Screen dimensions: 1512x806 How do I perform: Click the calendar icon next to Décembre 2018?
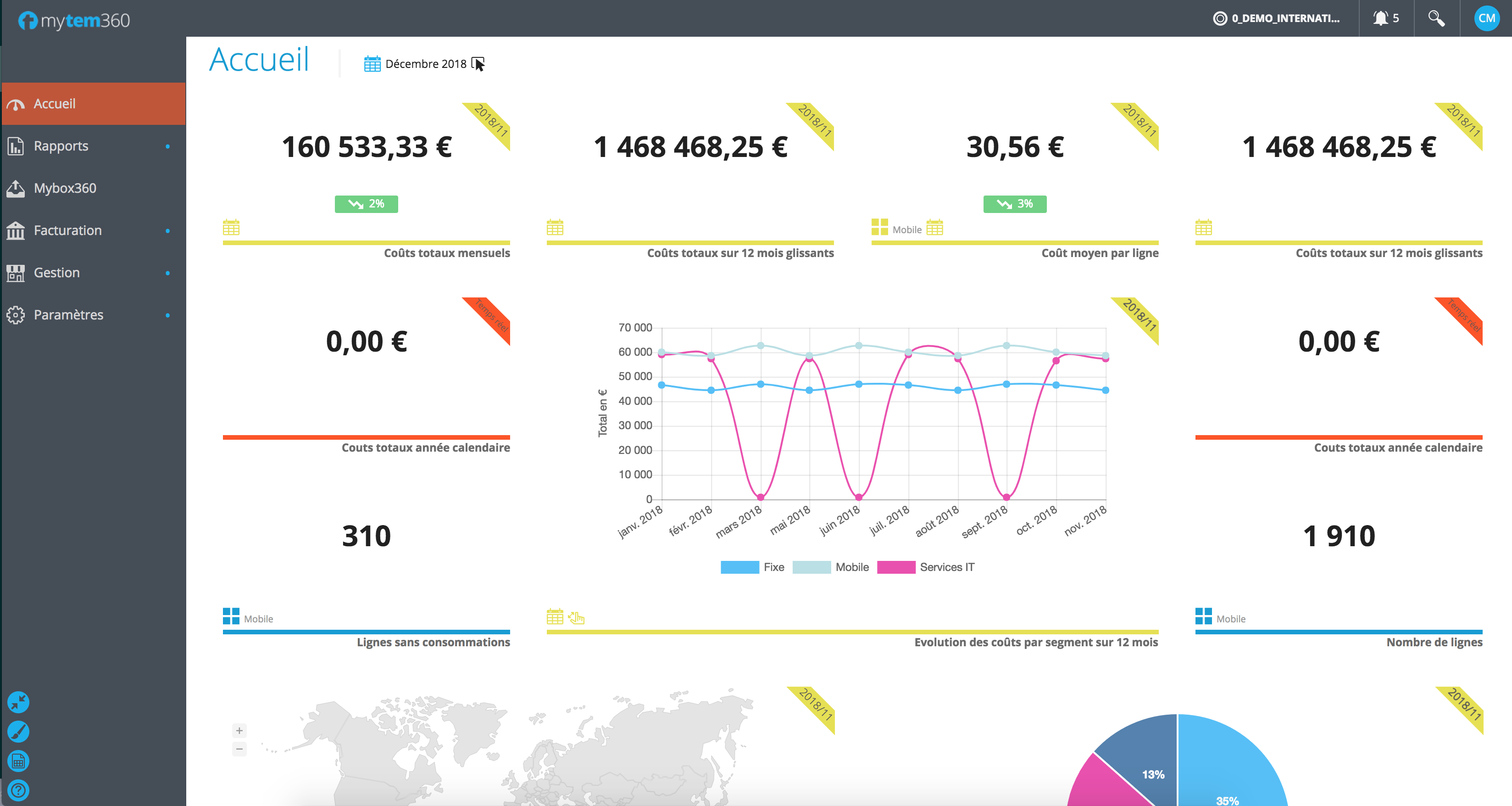(x=372, y=63)
